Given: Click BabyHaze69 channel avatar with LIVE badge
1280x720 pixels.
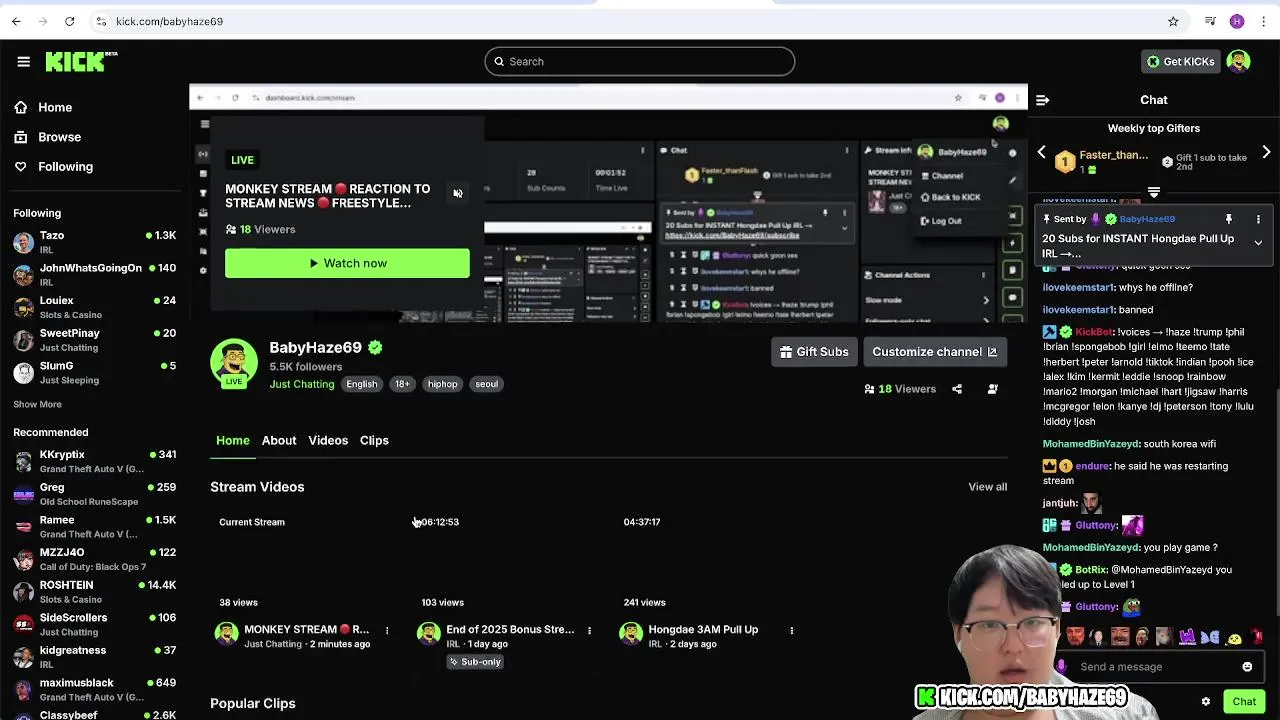Looking at the screenshot, I should [x=234, y=362].
